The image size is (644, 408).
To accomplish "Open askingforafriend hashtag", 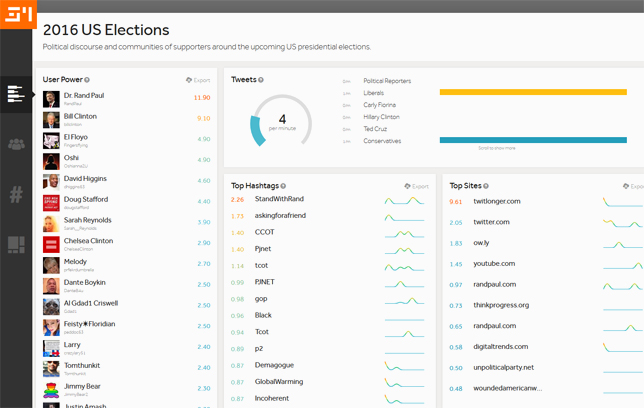I will pos(280,216).
